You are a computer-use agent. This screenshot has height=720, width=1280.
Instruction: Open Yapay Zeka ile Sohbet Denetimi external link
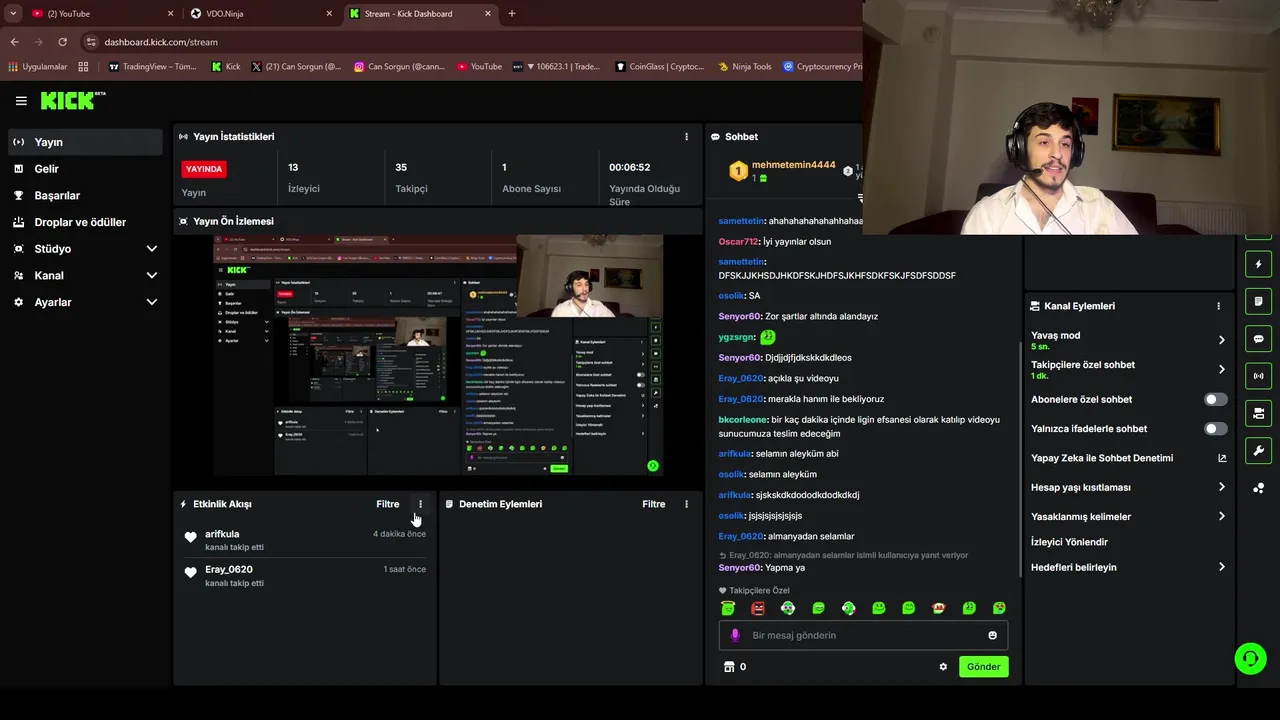(x=1221, y=458)
